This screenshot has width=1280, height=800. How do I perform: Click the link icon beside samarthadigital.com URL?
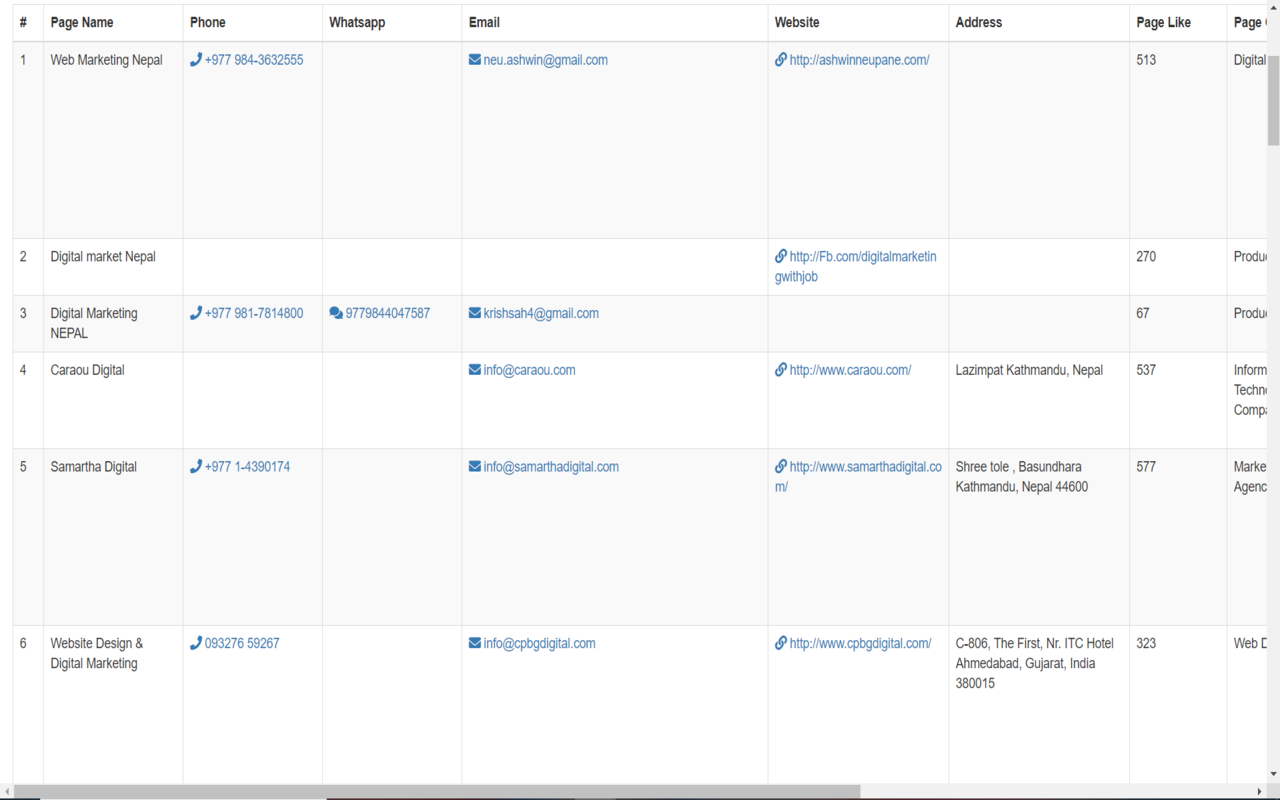[x=781, y=466]
